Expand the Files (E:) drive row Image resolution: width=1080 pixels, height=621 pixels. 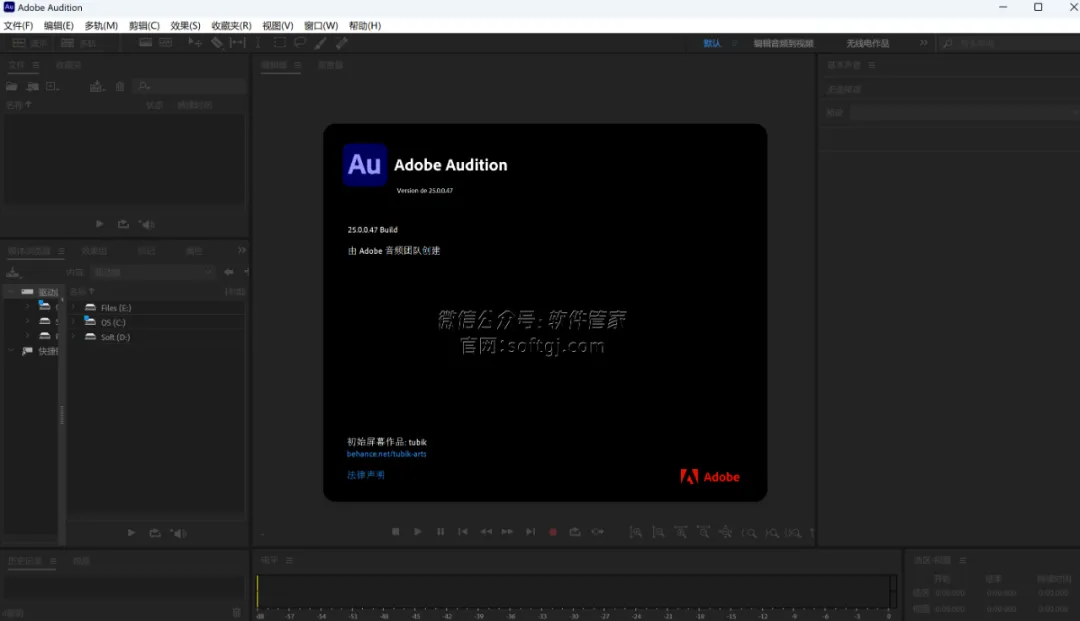[74, 307]
